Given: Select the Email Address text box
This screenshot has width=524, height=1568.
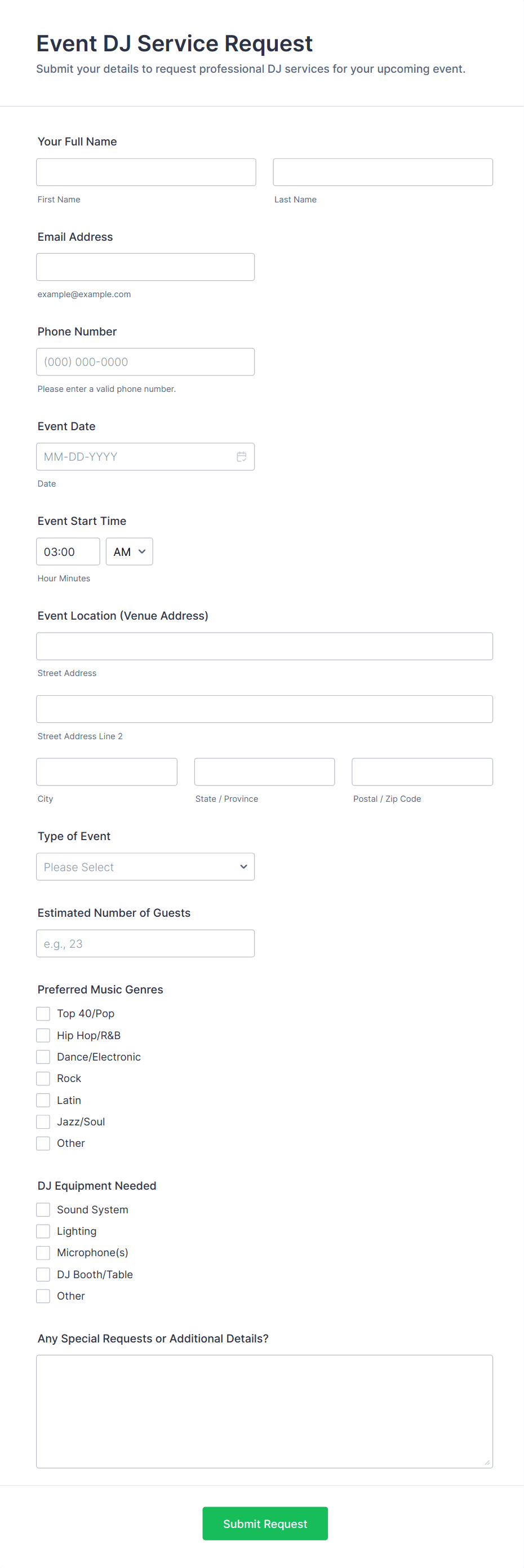Looking at the screenshot, I should tap(145, 267).
